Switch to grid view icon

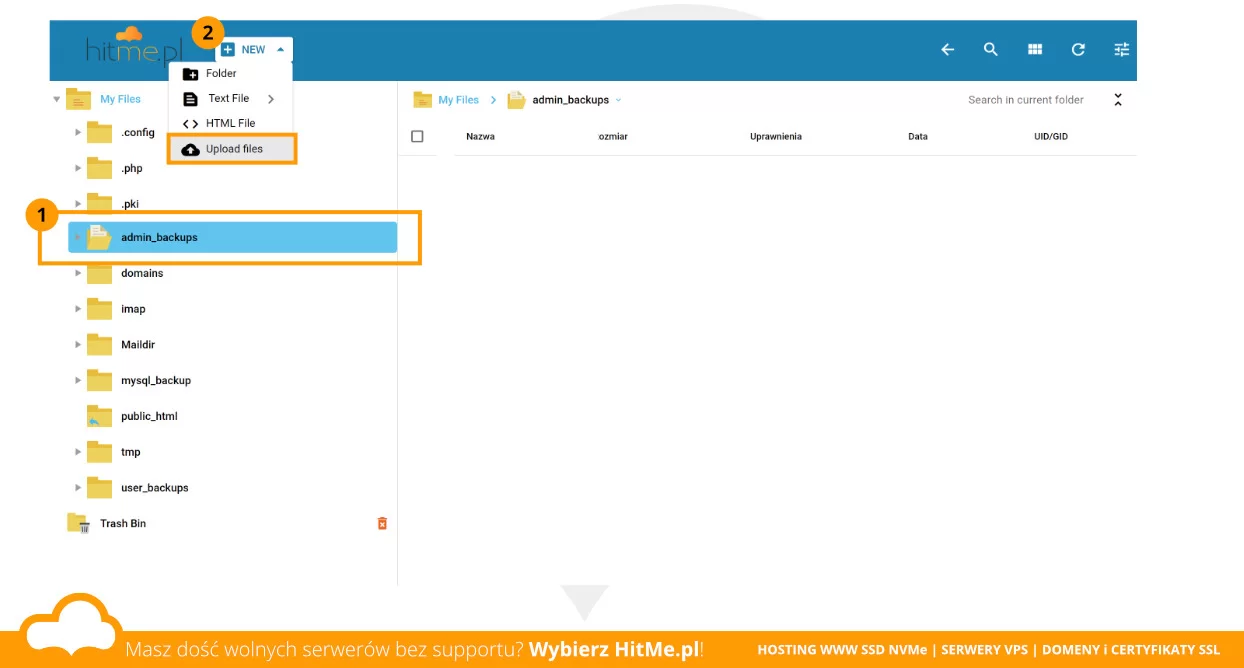(1035, 49)
